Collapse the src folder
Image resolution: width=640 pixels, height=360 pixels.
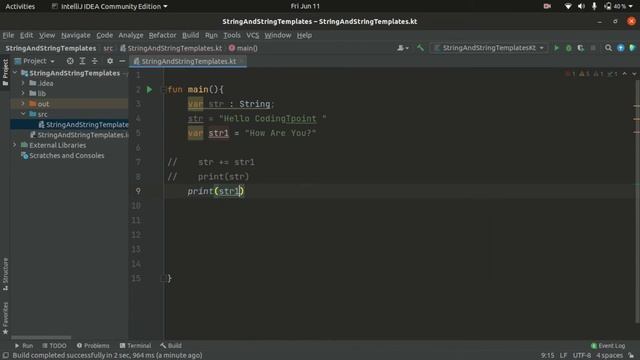pos(23,114)
